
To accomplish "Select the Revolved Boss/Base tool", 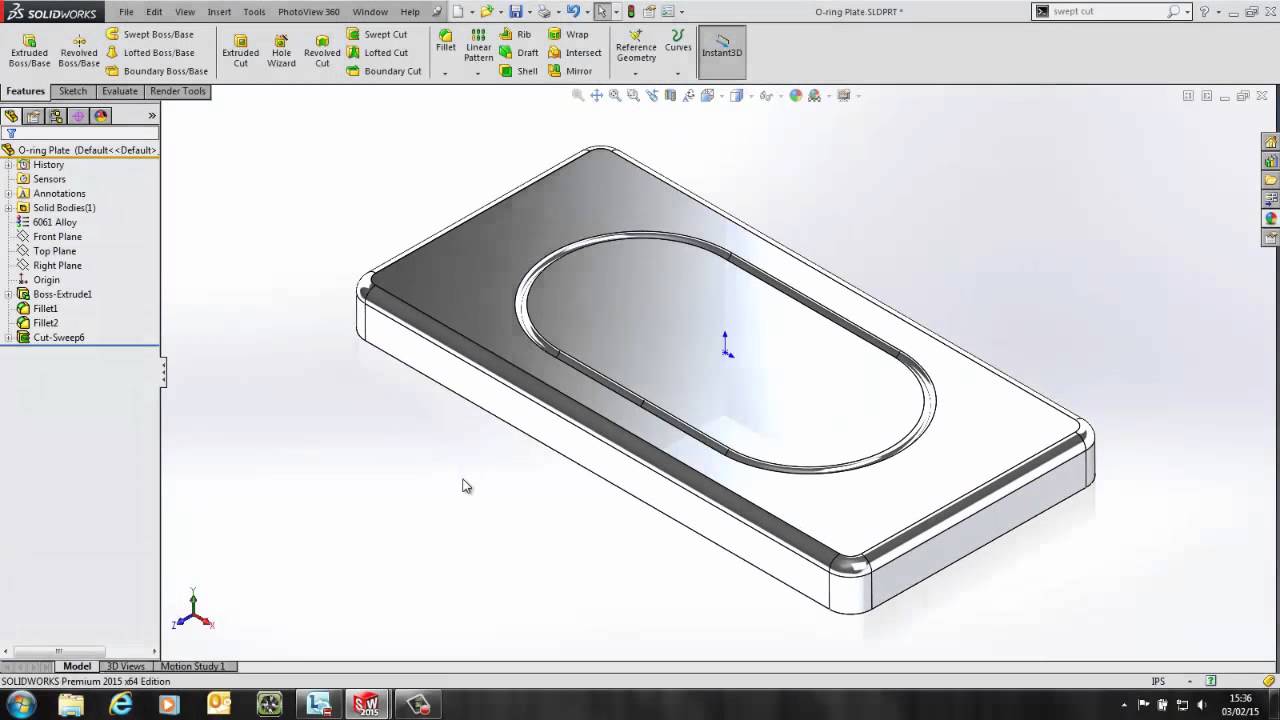I will click(x=78, y=51).
